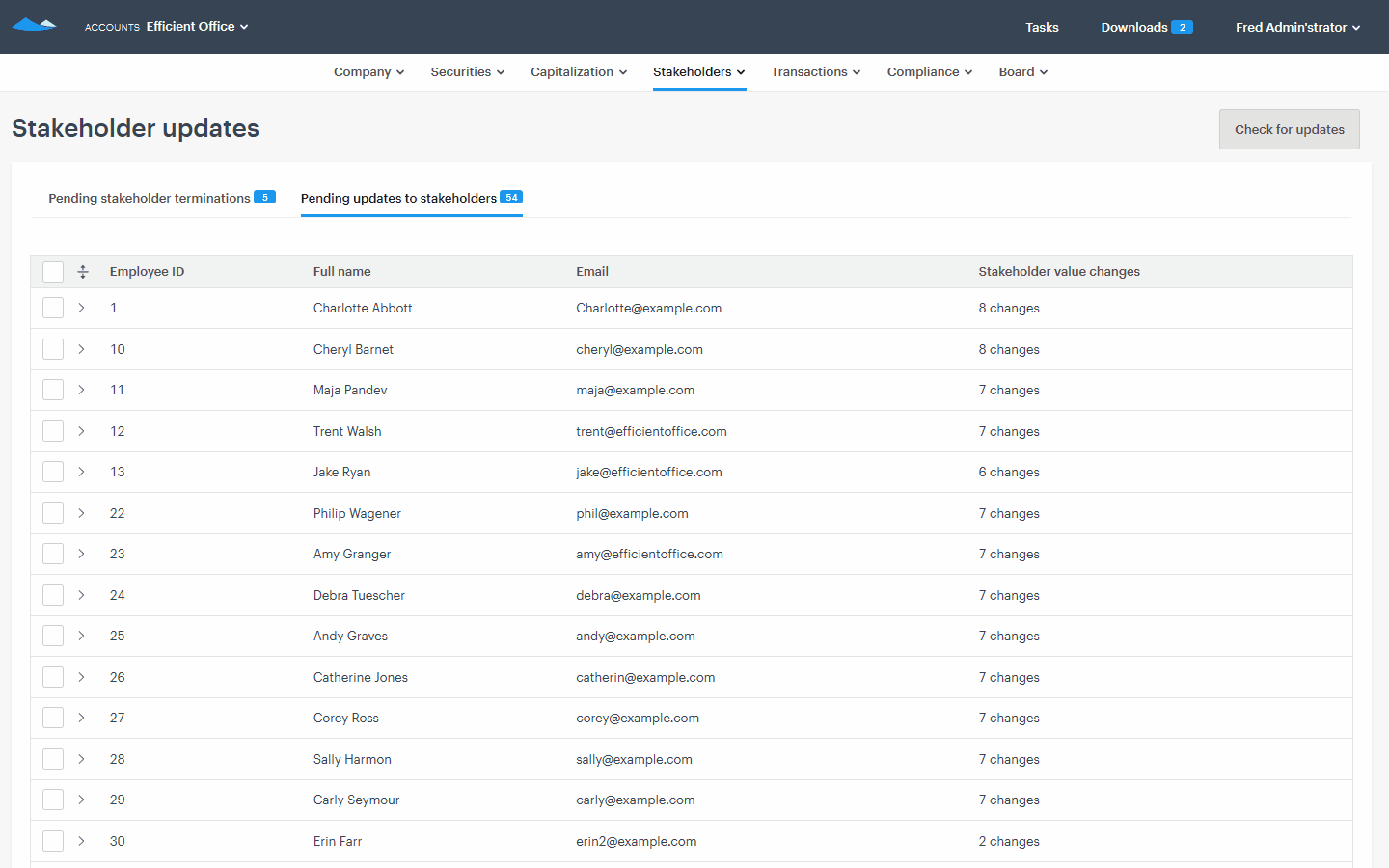Expand Trent Walsh's row chevron
Viewport: 1389px width, 868px height.
tap(81, 431)
